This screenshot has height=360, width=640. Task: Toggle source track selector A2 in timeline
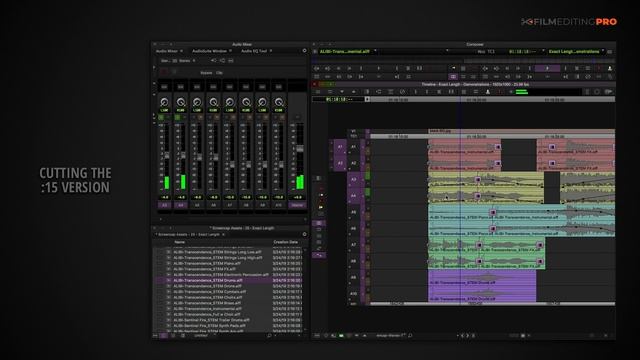tap(340, 163)
